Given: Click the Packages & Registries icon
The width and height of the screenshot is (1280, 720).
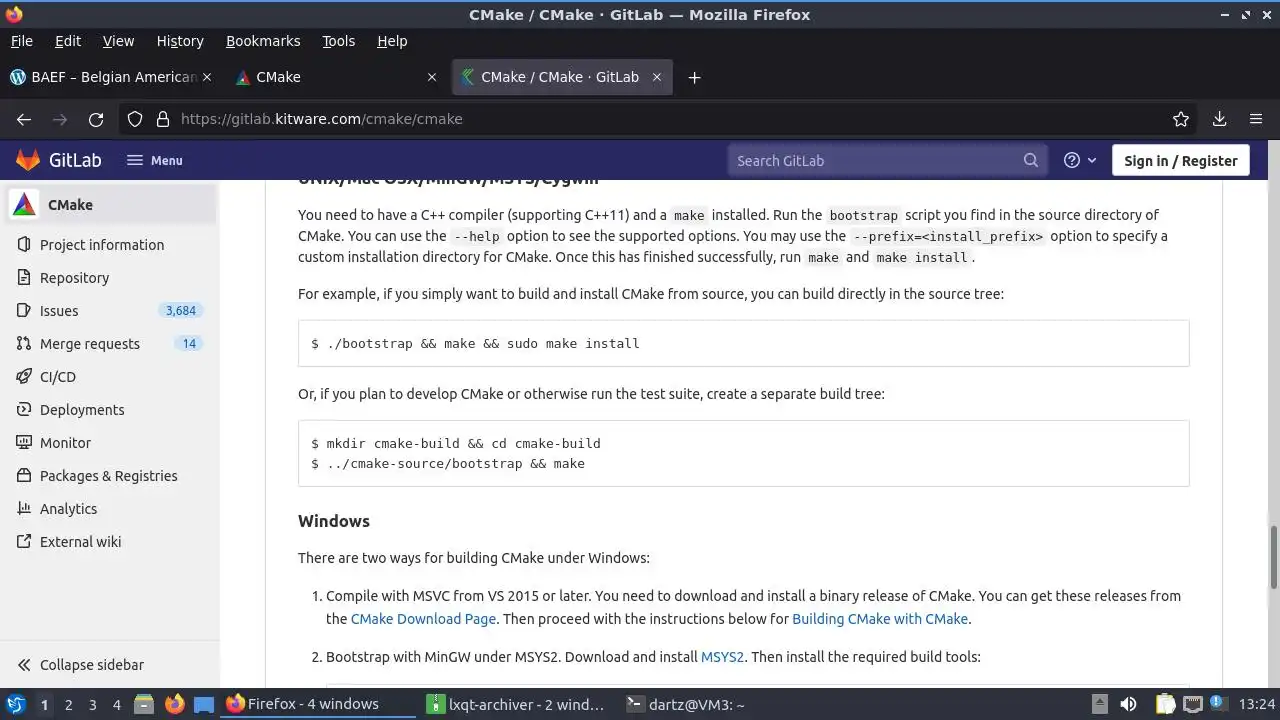Looking at the screenshot, I should click(23, 476).
